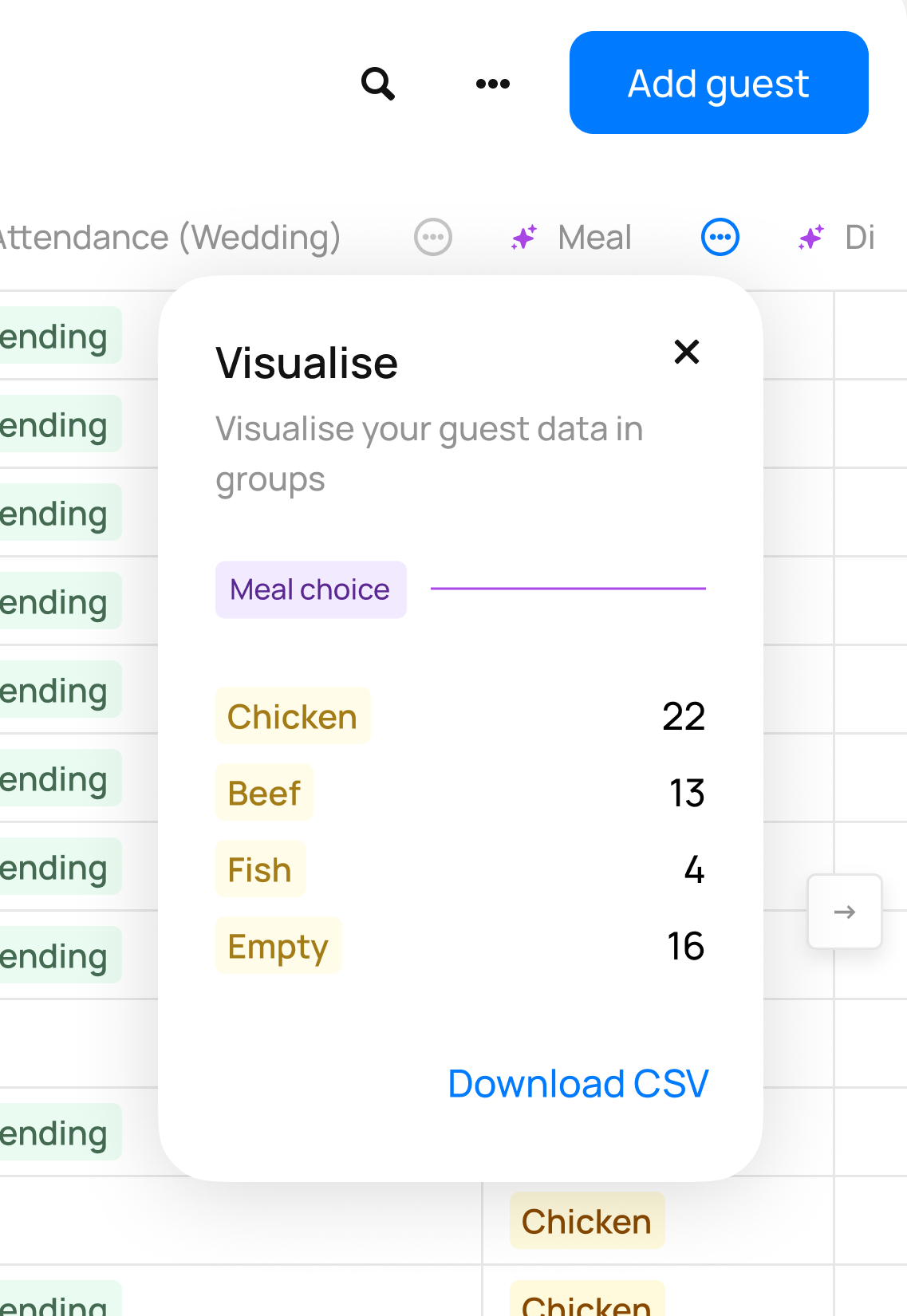The image size is (907, 1316).
Task: Click the Empty group tag
Action: (x=278, y=946)
